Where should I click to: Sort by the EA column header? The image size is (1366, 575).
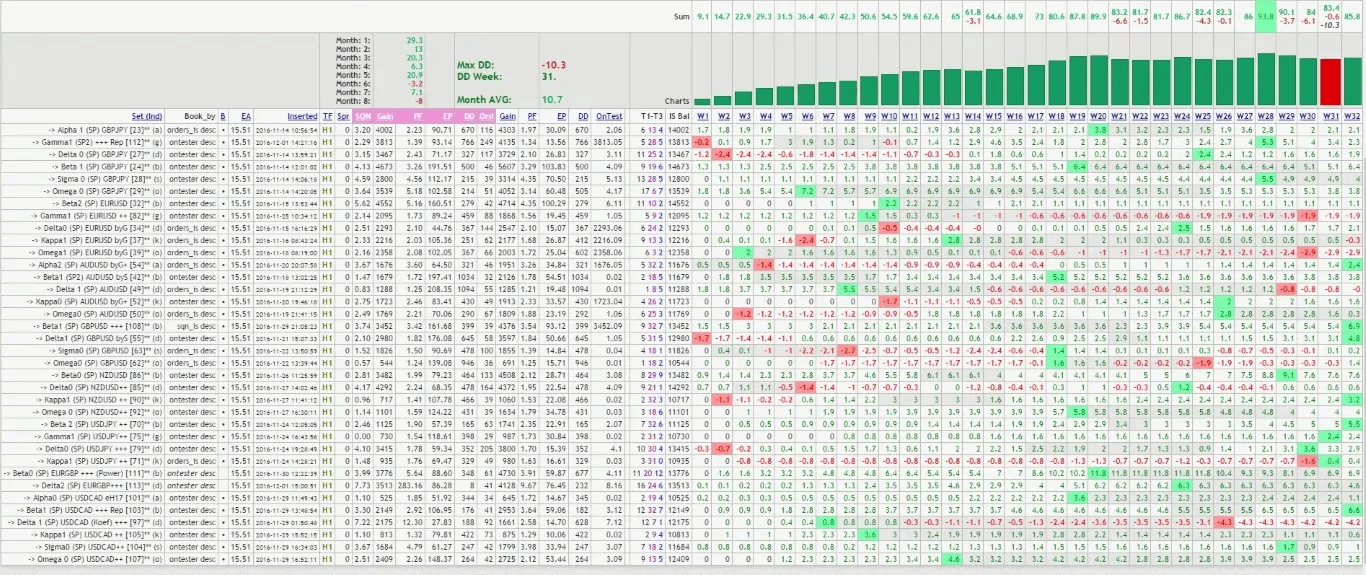(x=247, y=117)
